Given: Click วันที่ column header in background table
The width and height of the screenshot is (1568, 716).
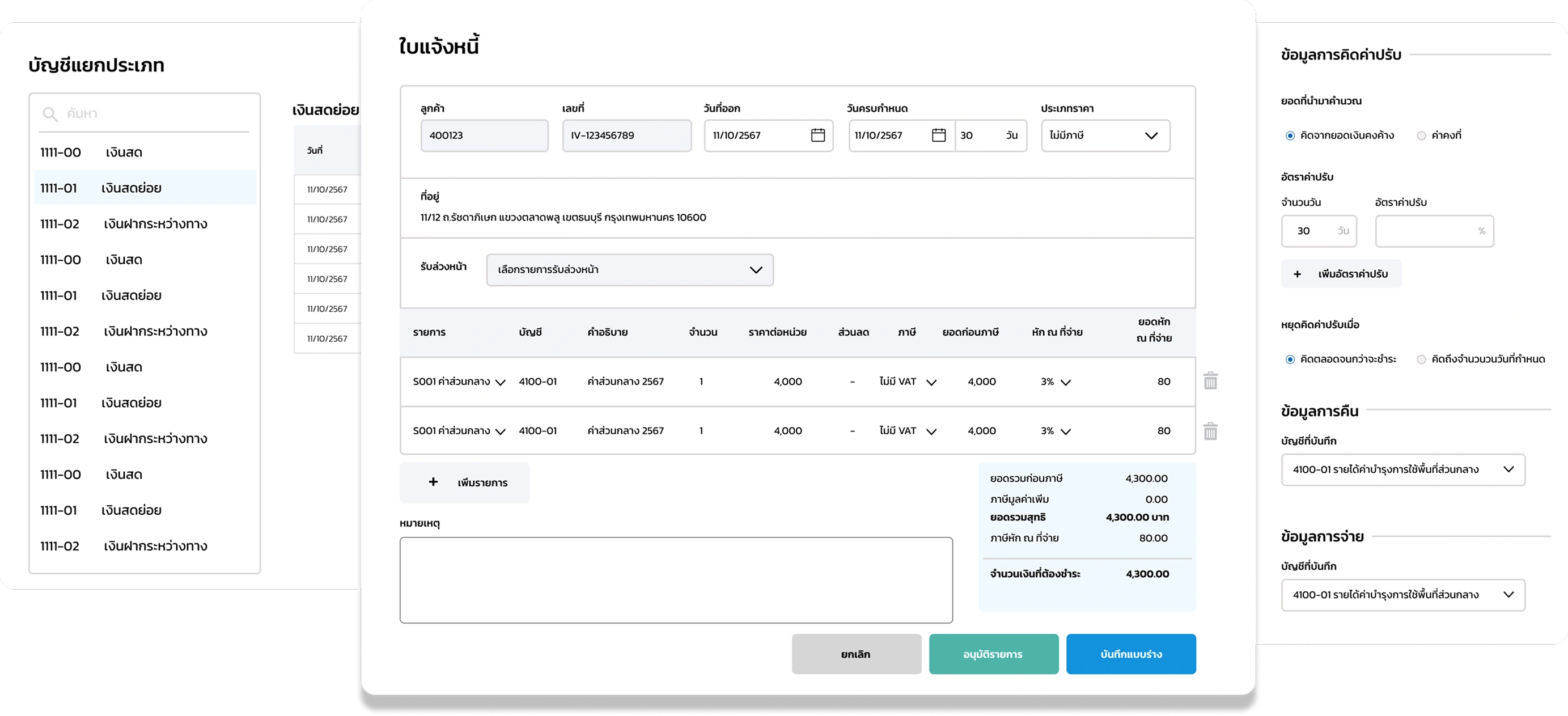Looking at the screenshot, I should [x=315, y=150].
